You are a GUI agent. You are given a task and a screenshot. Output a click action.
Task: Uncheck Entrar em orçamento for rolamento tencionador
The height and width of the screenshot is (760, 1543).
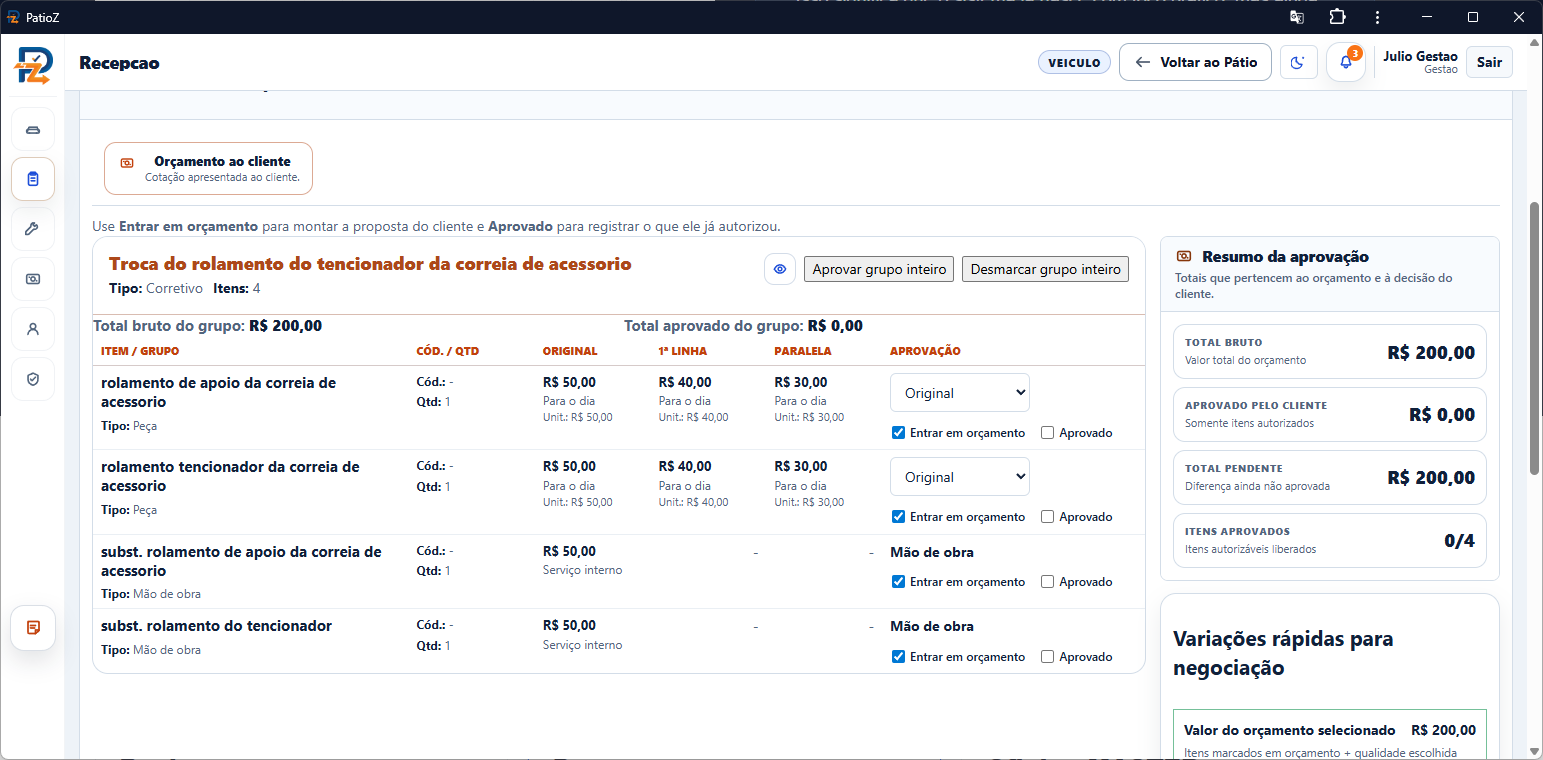tap(898, 517)
